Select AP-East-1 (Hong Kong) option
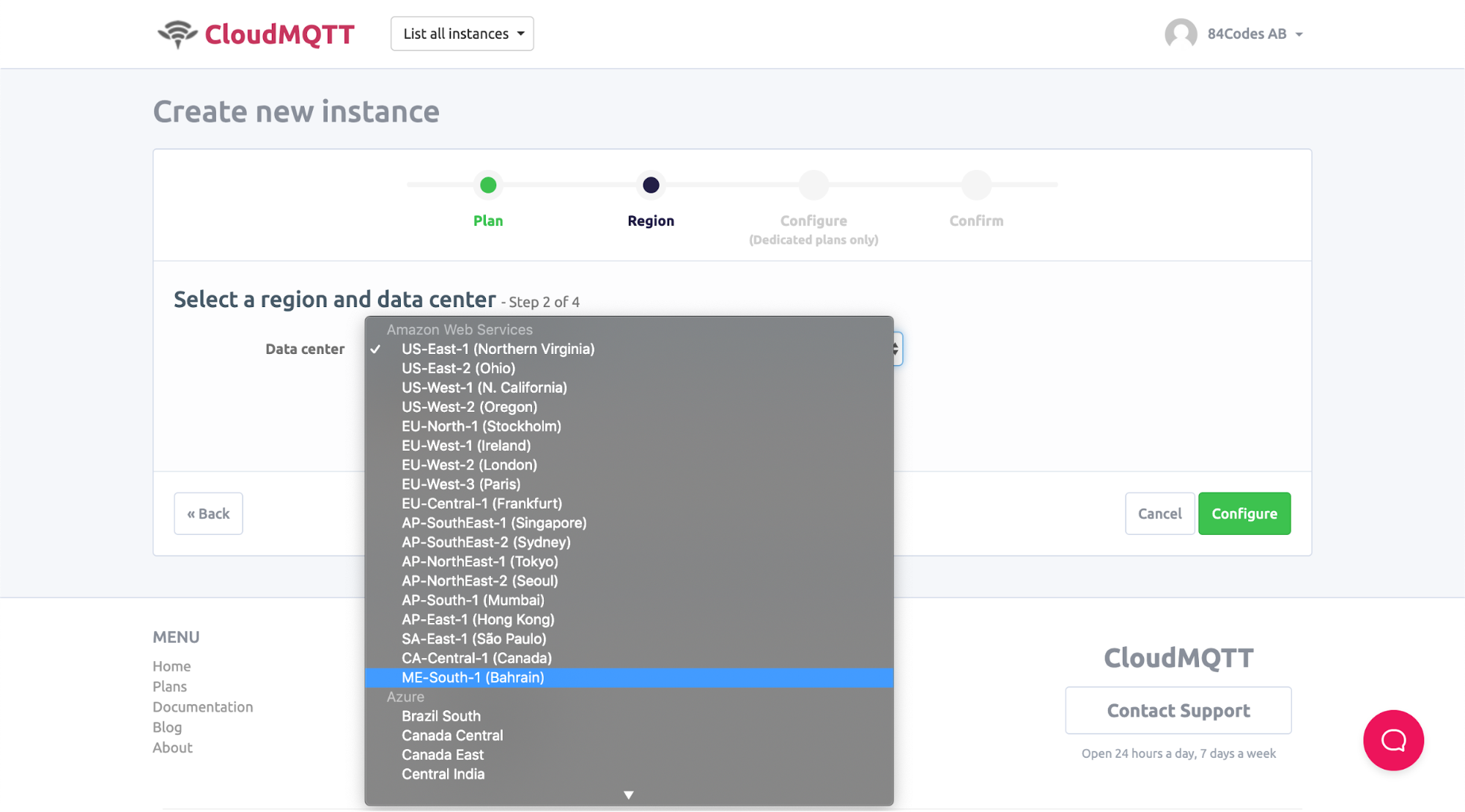The image size is (1465, 812). pyautogui.click(x=629, y=619)
